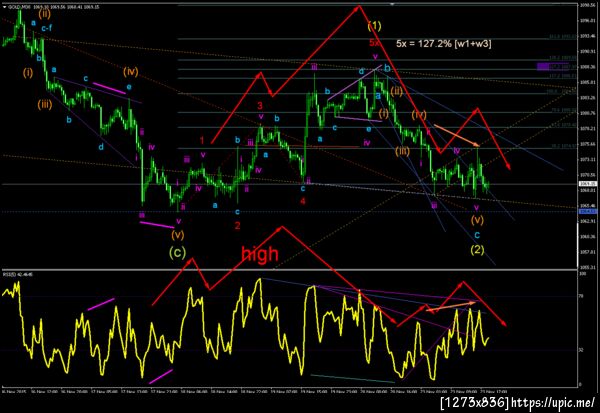Select the RSI indicator label in the subwindow
The width and height of the screenshot is (600, 413).
click(x=18, y=274)
